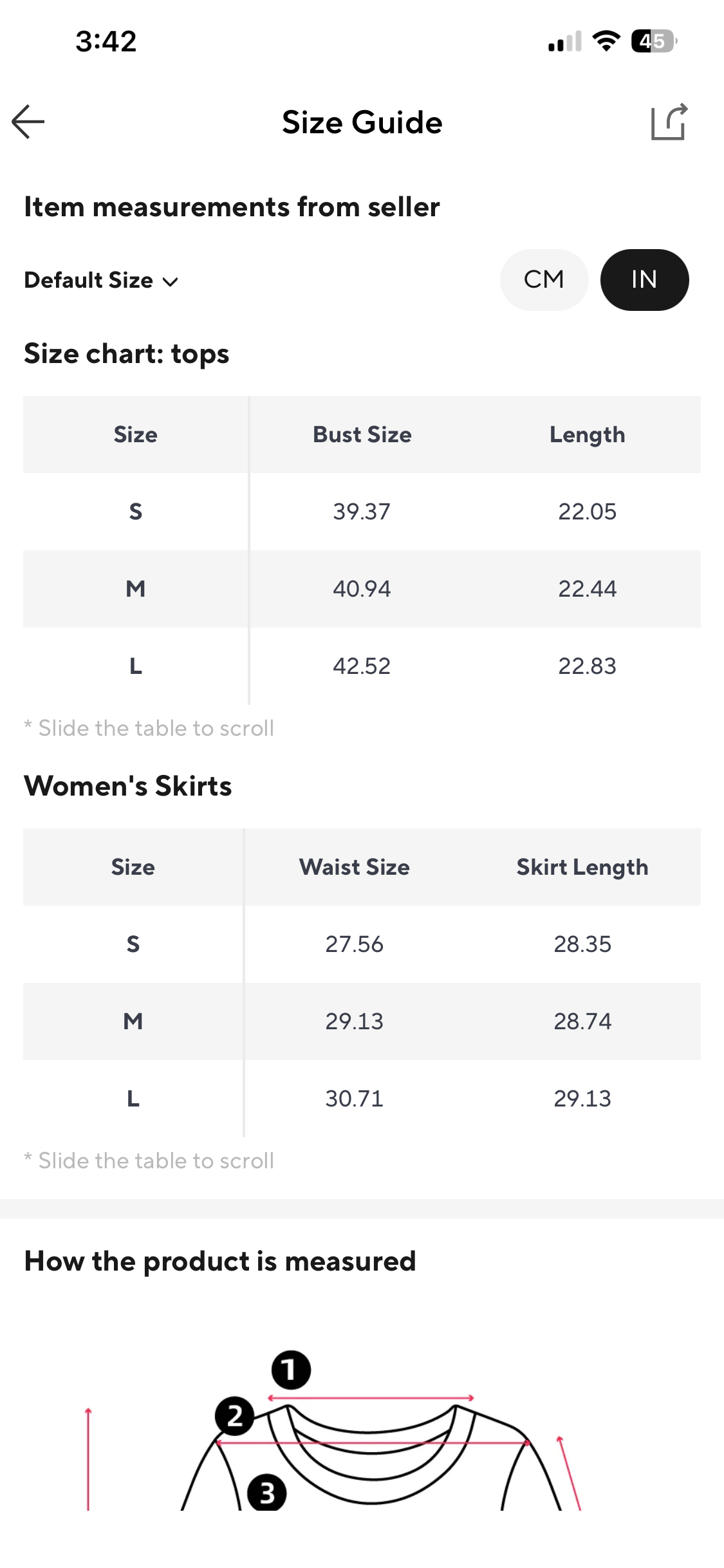Switch units to CM

pyautogui.click(x=544, y=280)
